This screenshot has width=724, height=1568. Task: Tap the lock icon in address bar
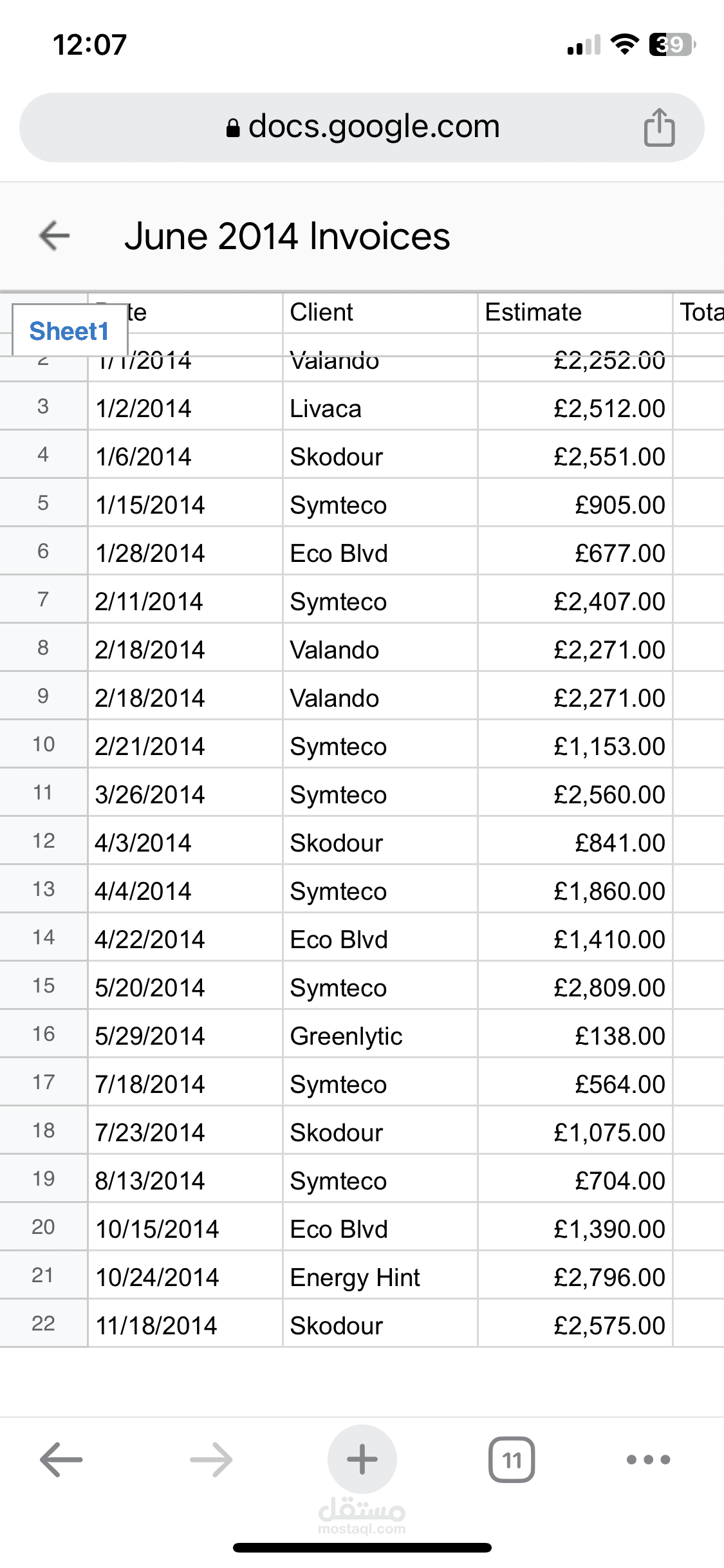coord(233,128)
